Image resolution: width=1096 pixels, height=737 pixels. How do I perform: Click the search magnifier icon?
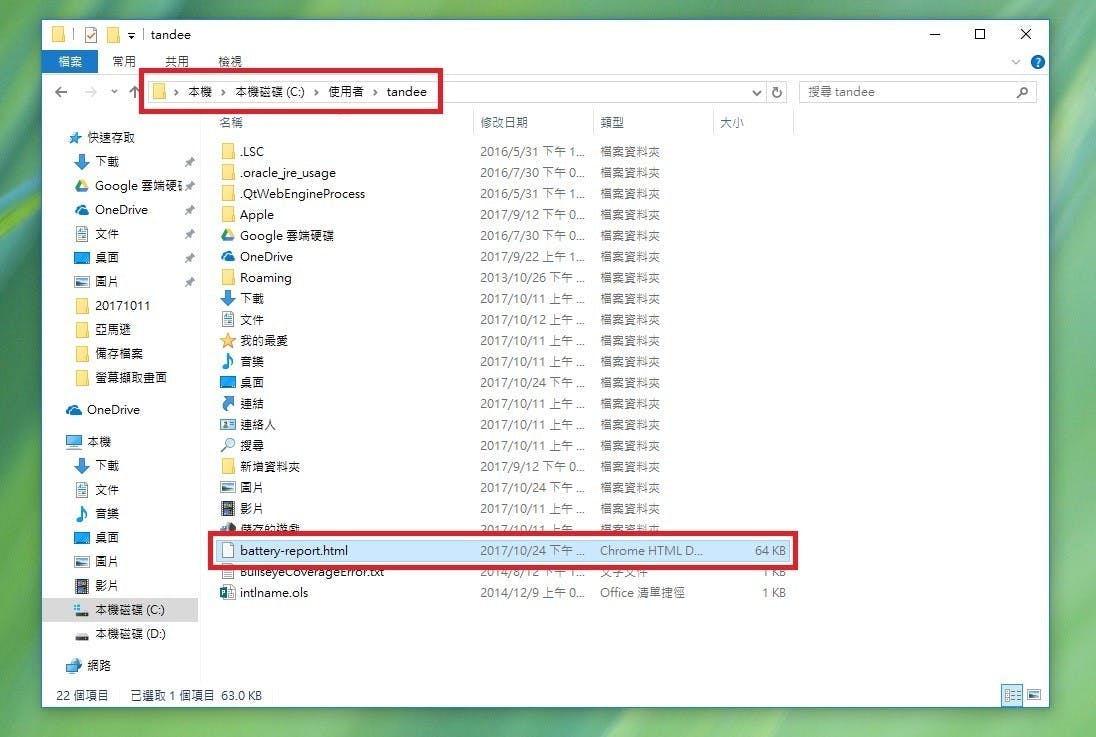pyautogui.click(x=1022, y=92)
